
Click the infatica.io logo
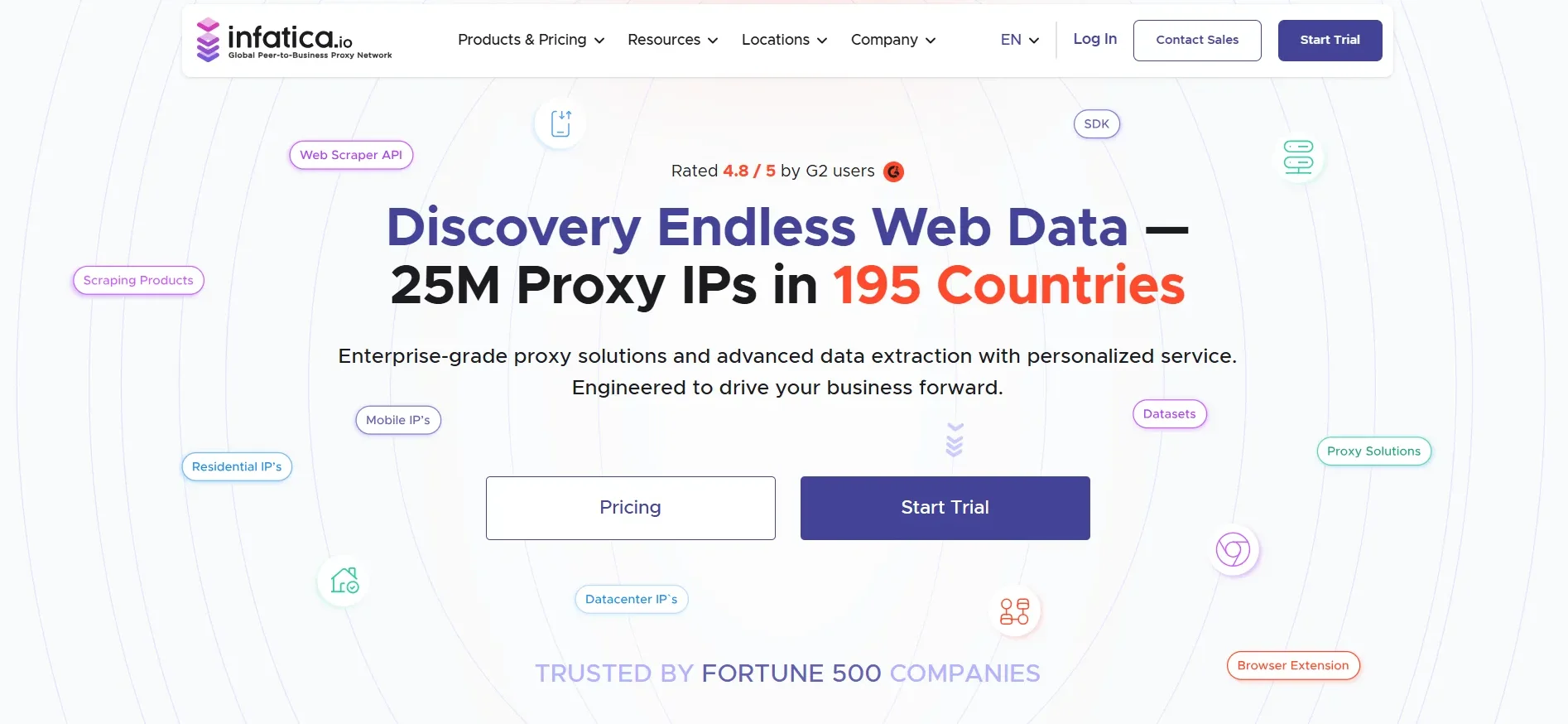(x=294, y=40)
